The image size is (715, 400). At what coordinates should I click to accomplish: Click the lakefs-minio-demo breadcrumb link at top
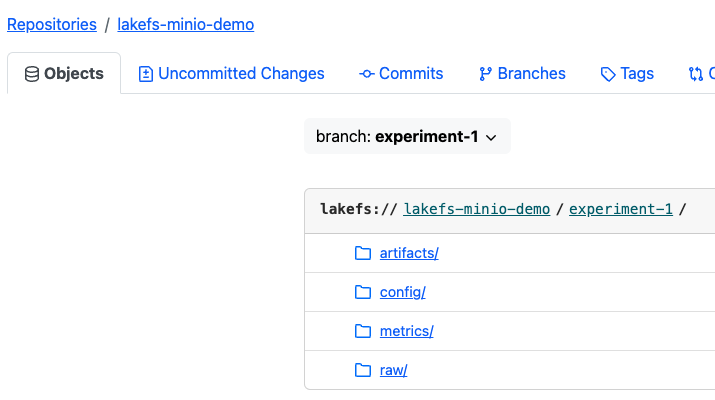185,24
